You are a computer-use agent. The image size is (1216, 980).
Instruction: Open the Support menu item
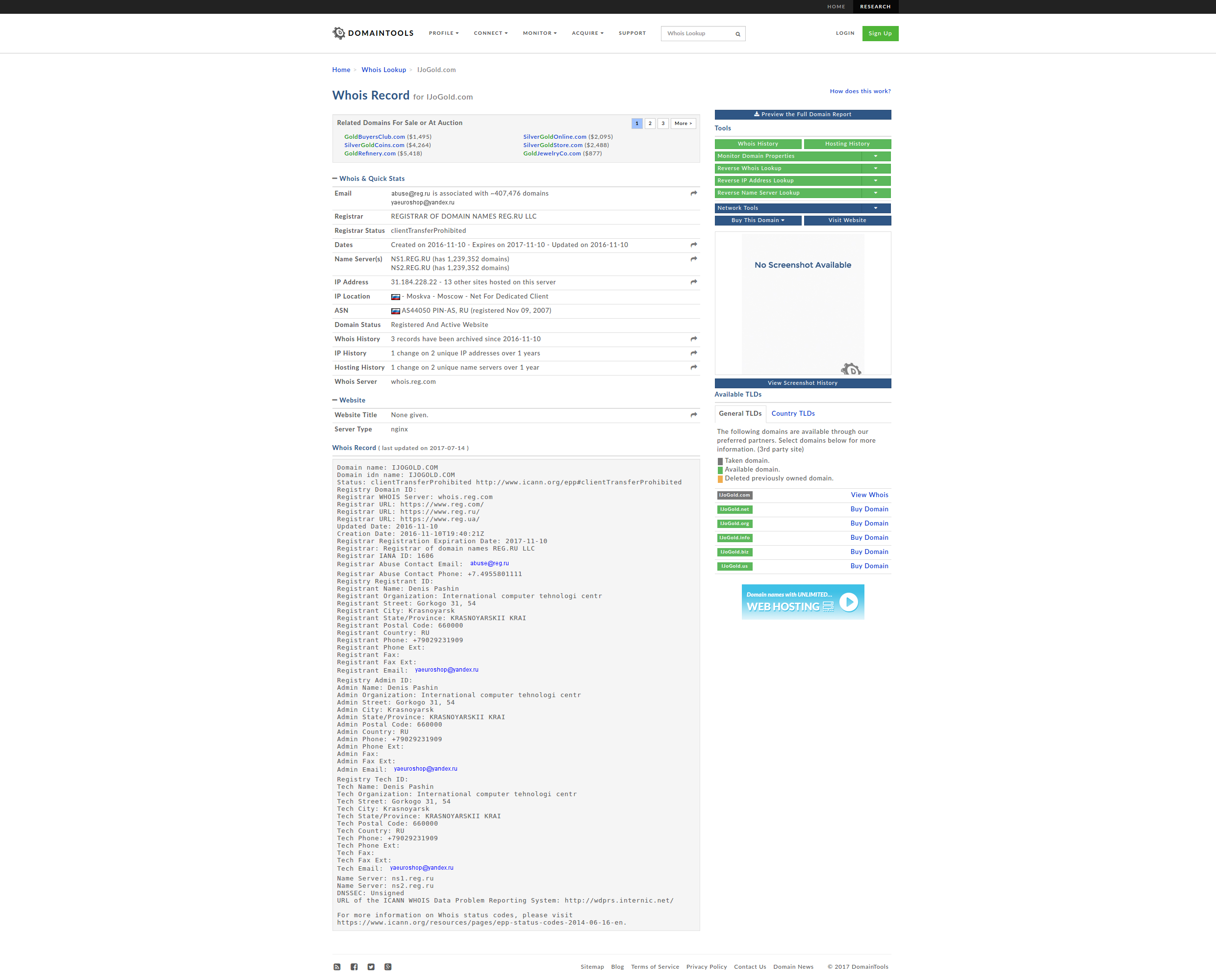point(632,33)
